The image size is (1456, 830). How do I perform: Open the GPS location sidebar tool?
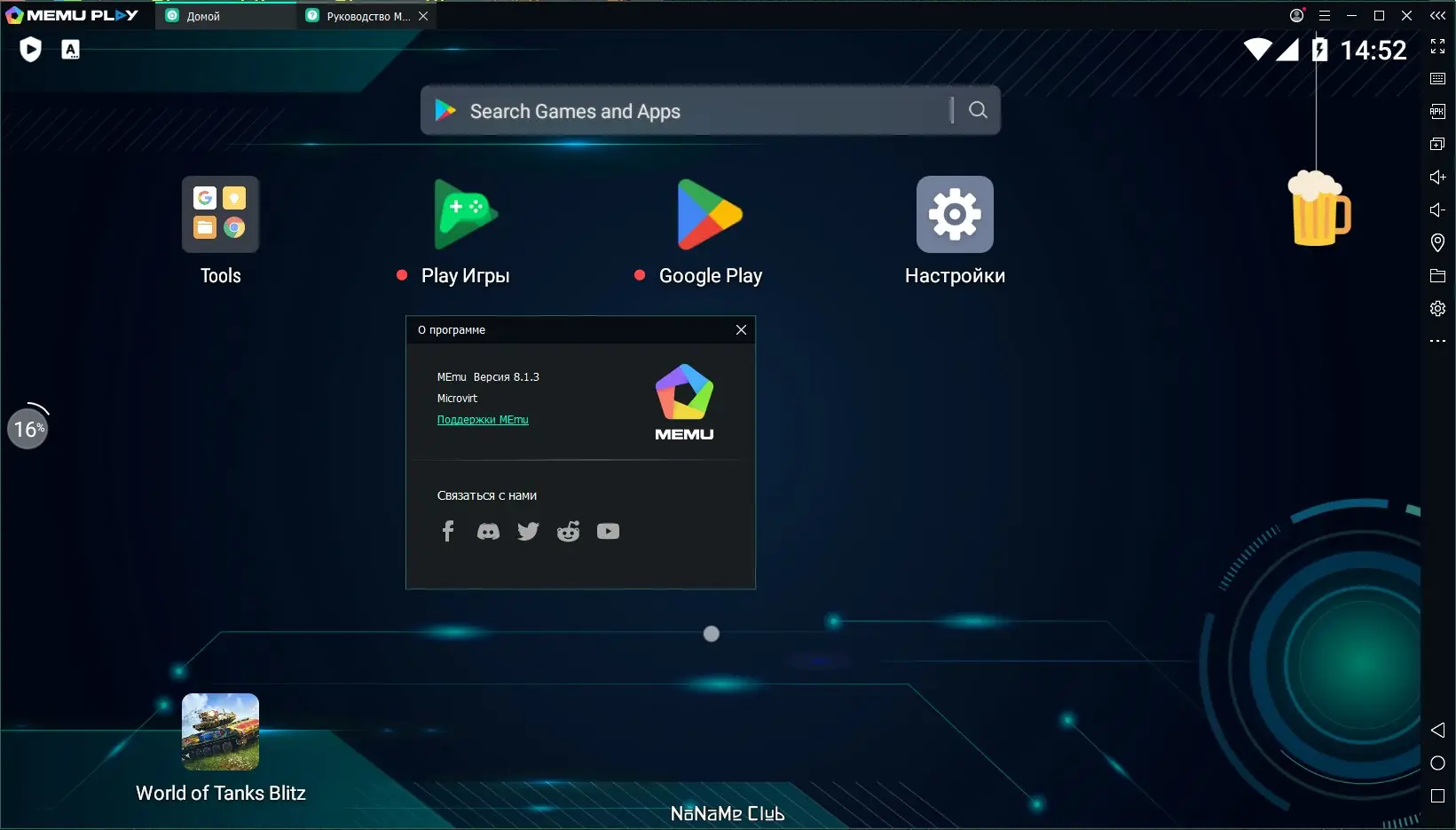coord(1438,242)
